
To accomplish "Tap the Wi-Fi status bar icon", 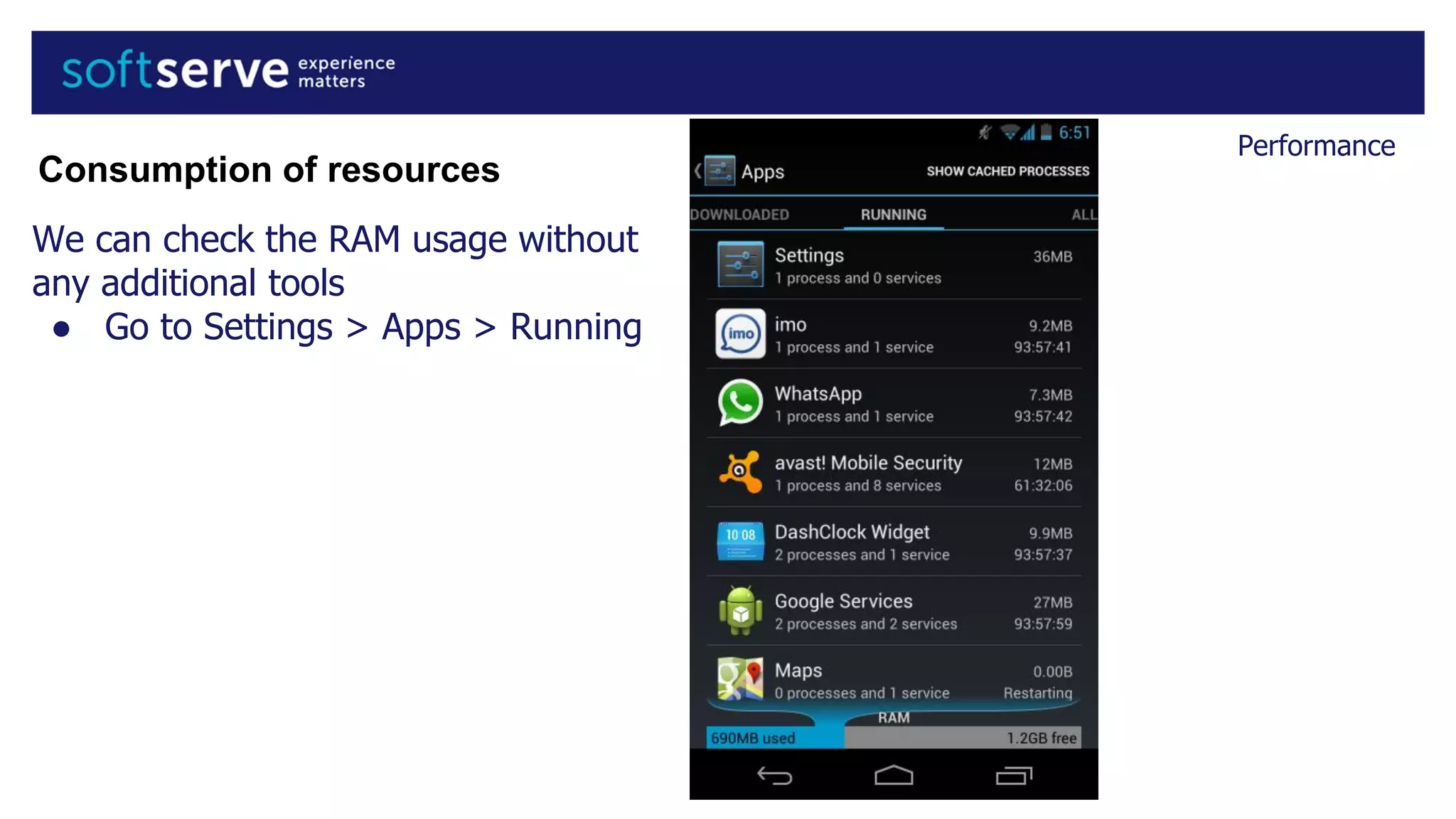I will point(1009,132).
